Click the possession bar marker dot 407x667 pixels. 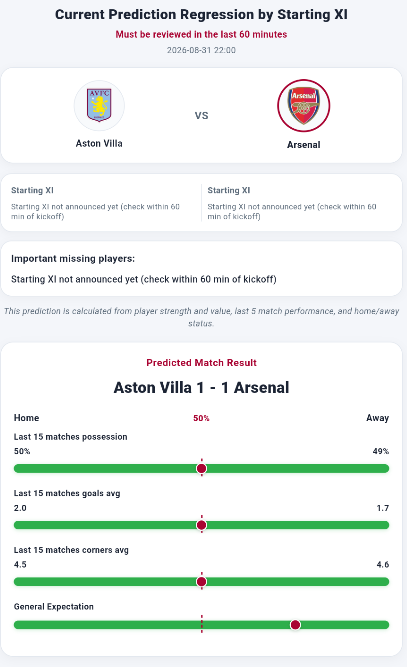[202, 468]
